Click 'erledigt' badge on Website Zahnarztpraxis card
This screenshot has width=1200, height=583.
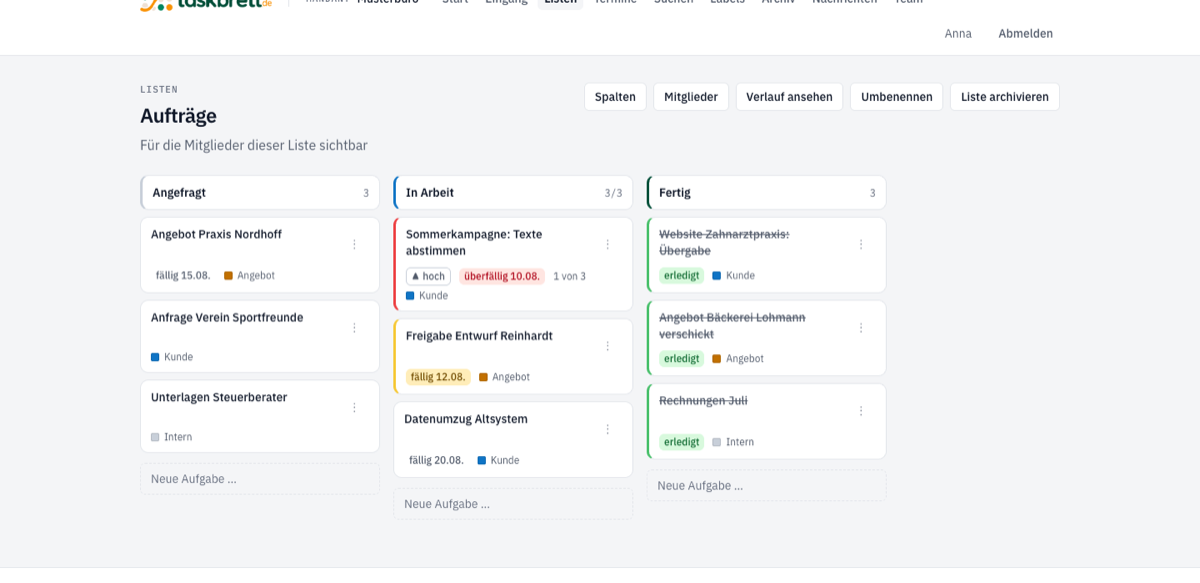682,275
